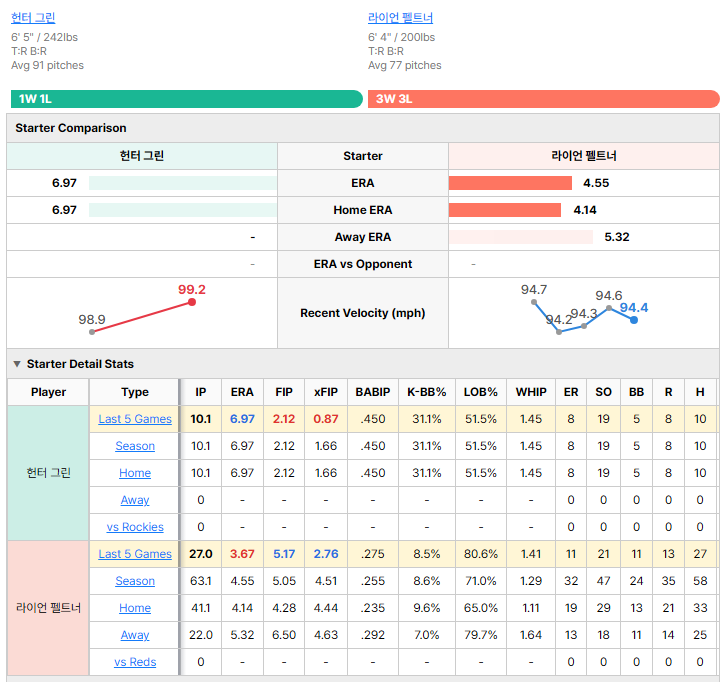Viewport: 726px width, 682px height.
Task: Open Hunter Greene's Season stats link
Action: (x=135, y=446)
